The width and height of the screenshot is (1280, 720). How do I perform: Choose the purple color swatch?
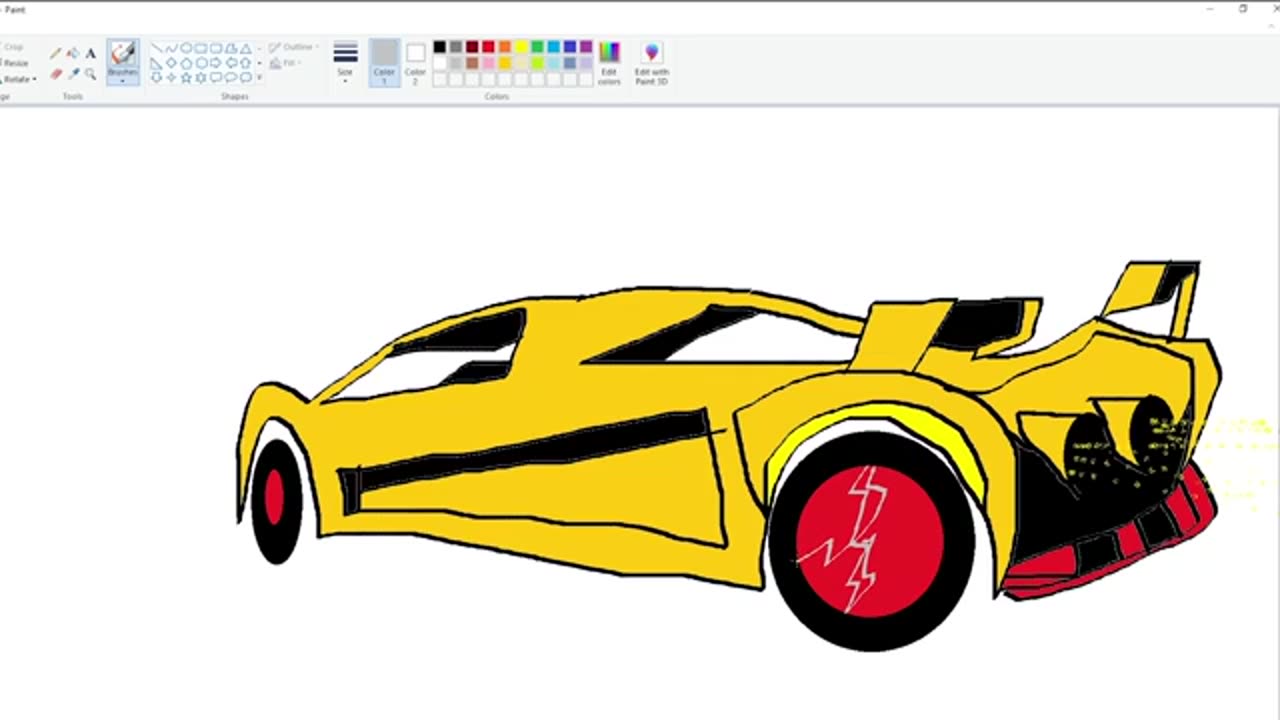[586, 47]
